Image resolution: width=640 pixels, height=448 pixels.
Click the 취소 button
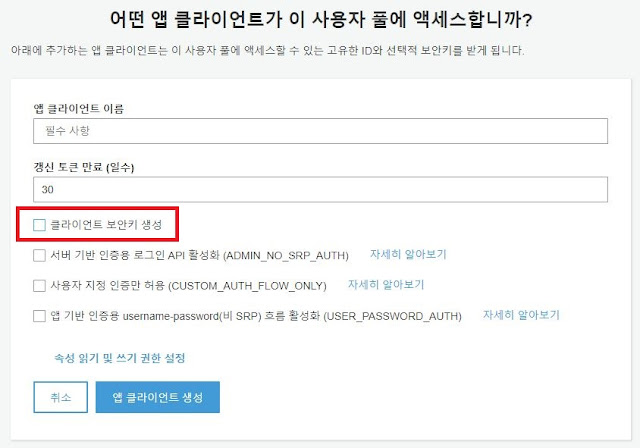pyautogui.click(x=60, y=397)
